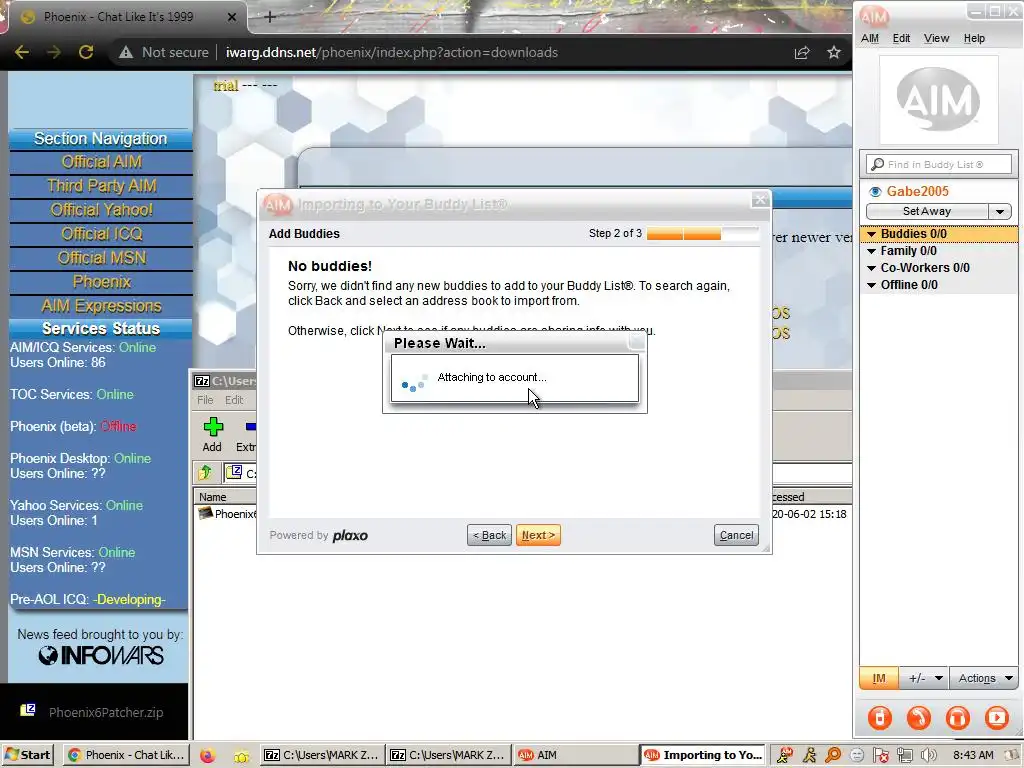Click the 7-Zip up-folder arrow icon
1024x768 pixels.
[x=205, y=472]
